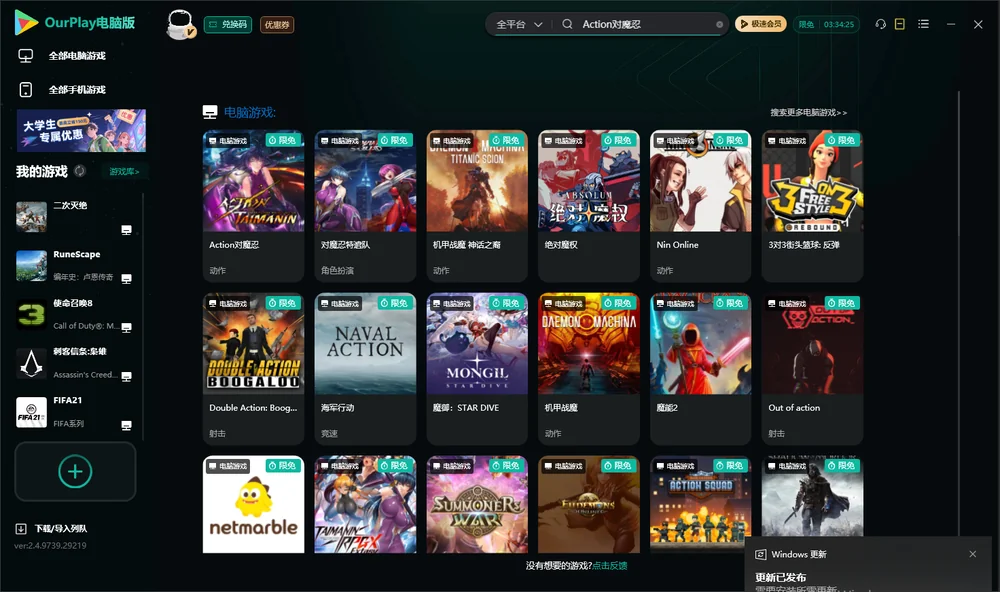Open the 下载/导入列表 queue
Viewport: 1000px width, 592px height.
tap(51, 528)
